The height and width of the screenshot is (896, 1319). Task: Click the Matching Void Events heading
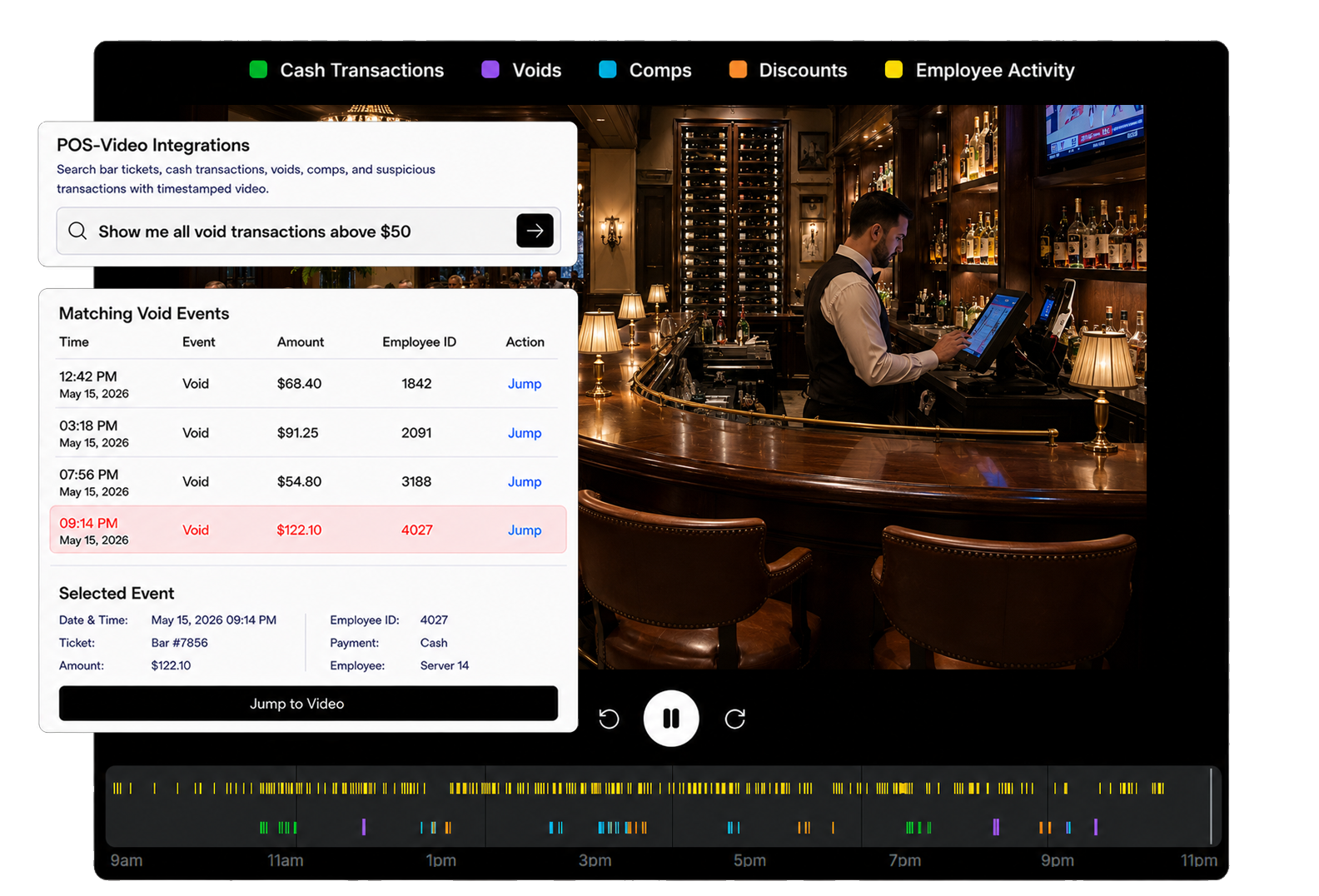(144, 313)
